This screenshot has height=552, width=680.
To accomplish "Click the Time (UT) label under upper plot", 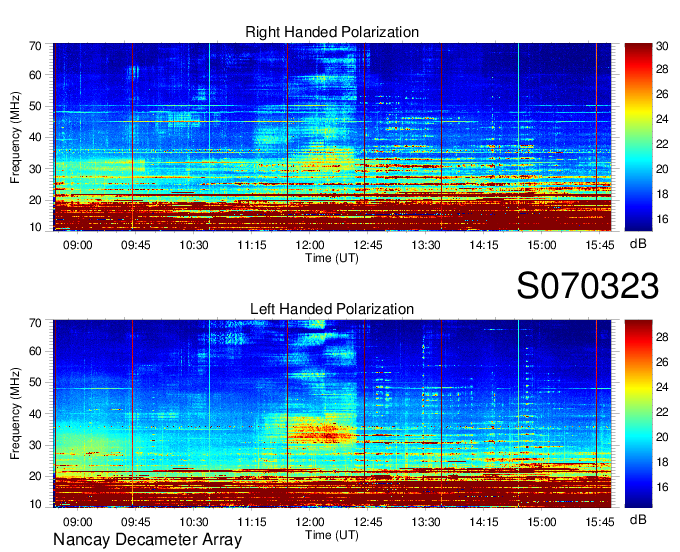I will (332, 258).
